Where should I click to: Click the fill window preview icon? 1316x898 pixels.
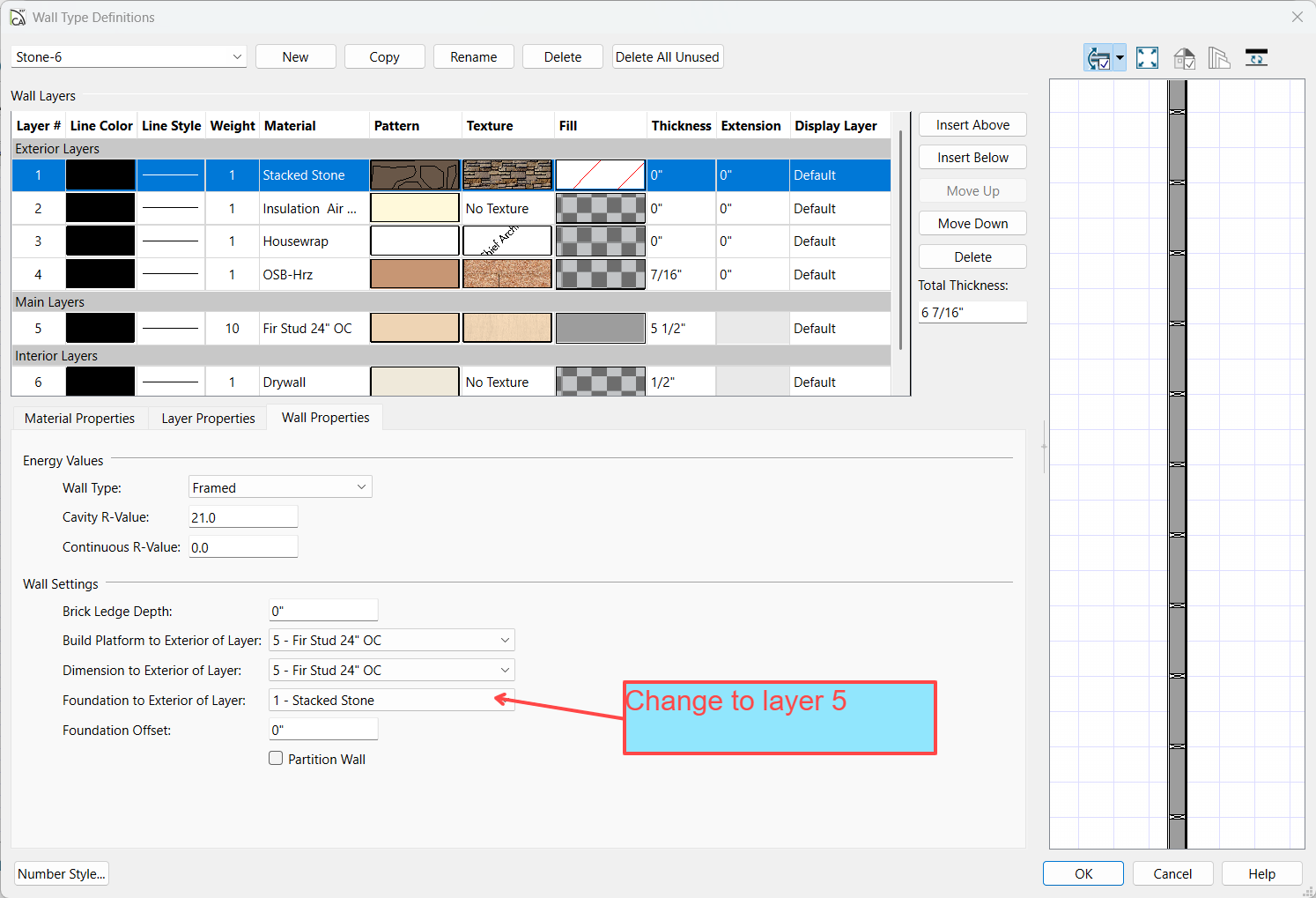pyautogui.click(x=1147, y=58)
